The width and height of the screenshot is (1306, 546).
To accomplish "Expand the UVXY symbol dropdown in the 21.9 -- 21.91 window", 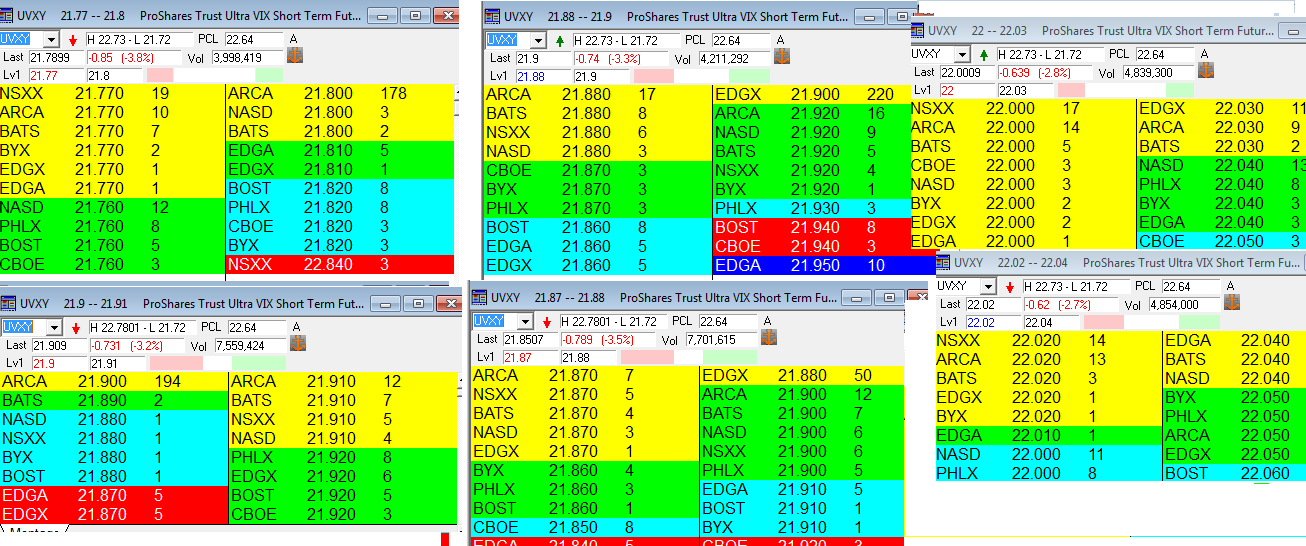I will [x=53, y=327].
